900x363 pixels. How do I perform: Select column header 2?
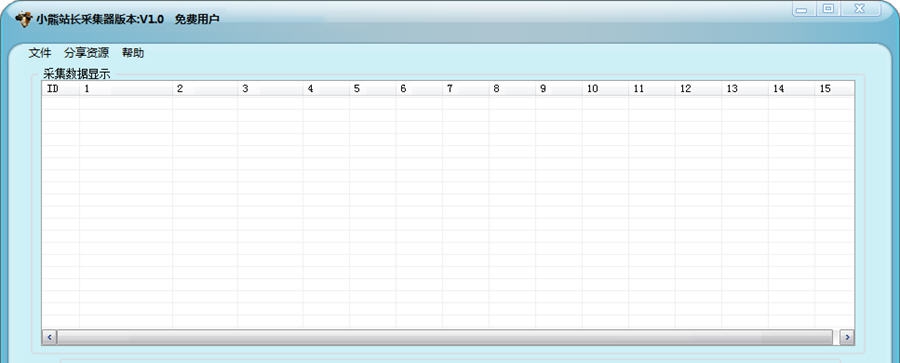click(x=205, y=88)
